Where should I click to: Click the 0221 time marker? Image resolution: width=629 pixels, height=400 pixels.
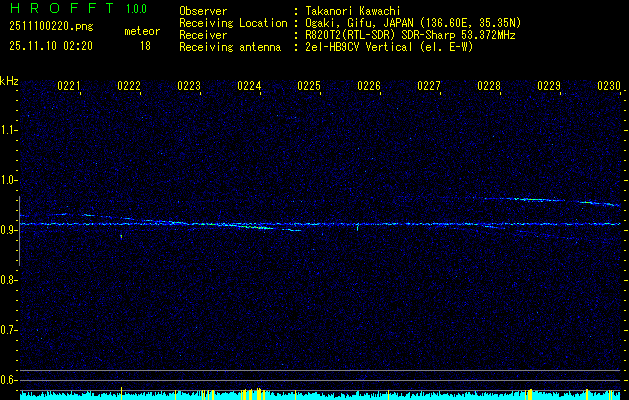(69, 87)
